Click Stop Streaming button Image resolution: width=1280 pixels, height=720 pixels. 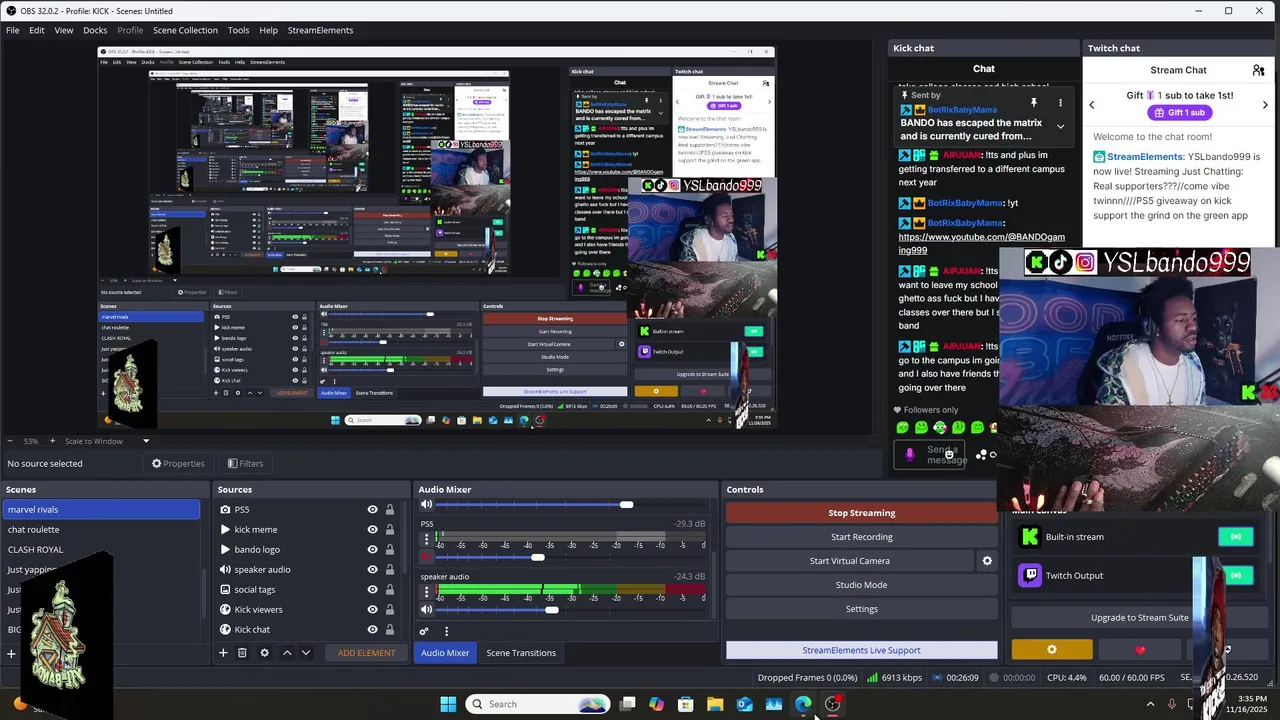tap(862, 513)
